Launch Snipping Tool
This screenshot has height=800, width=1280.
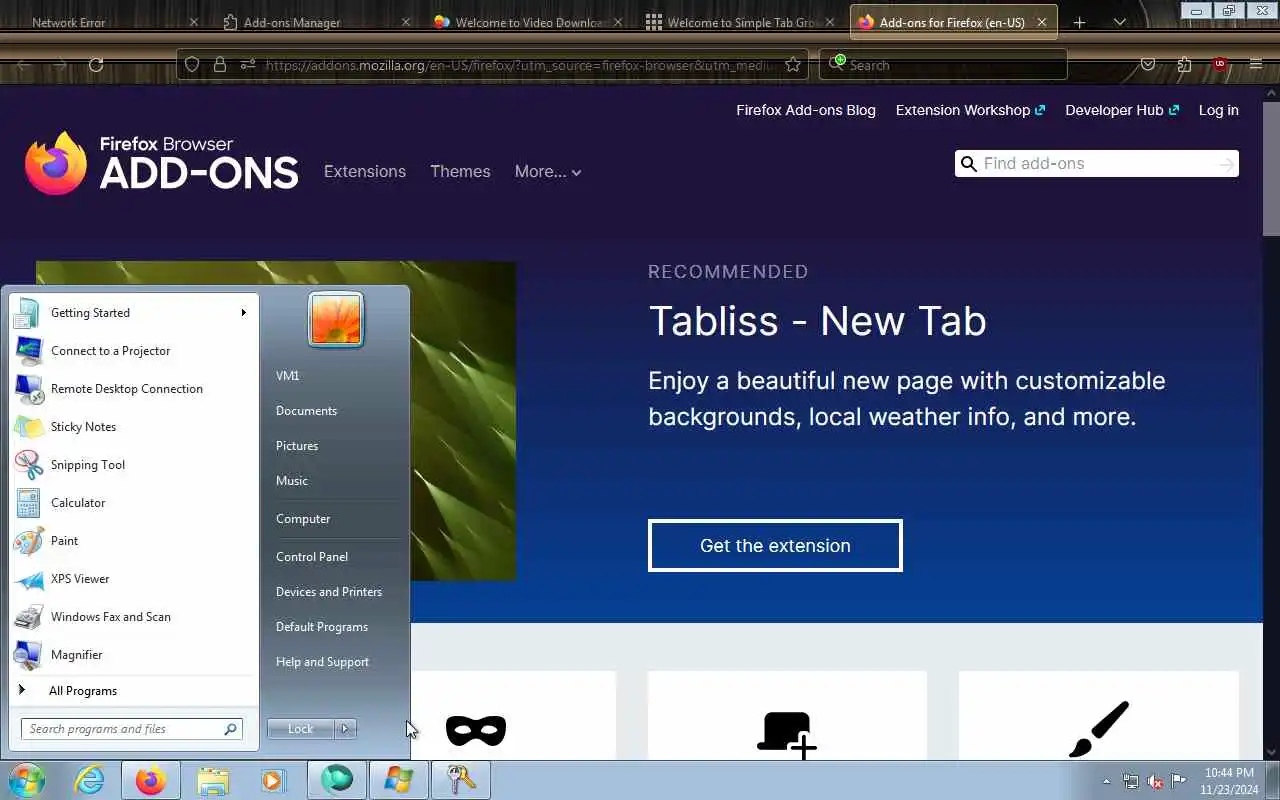(x=134, y=465)
